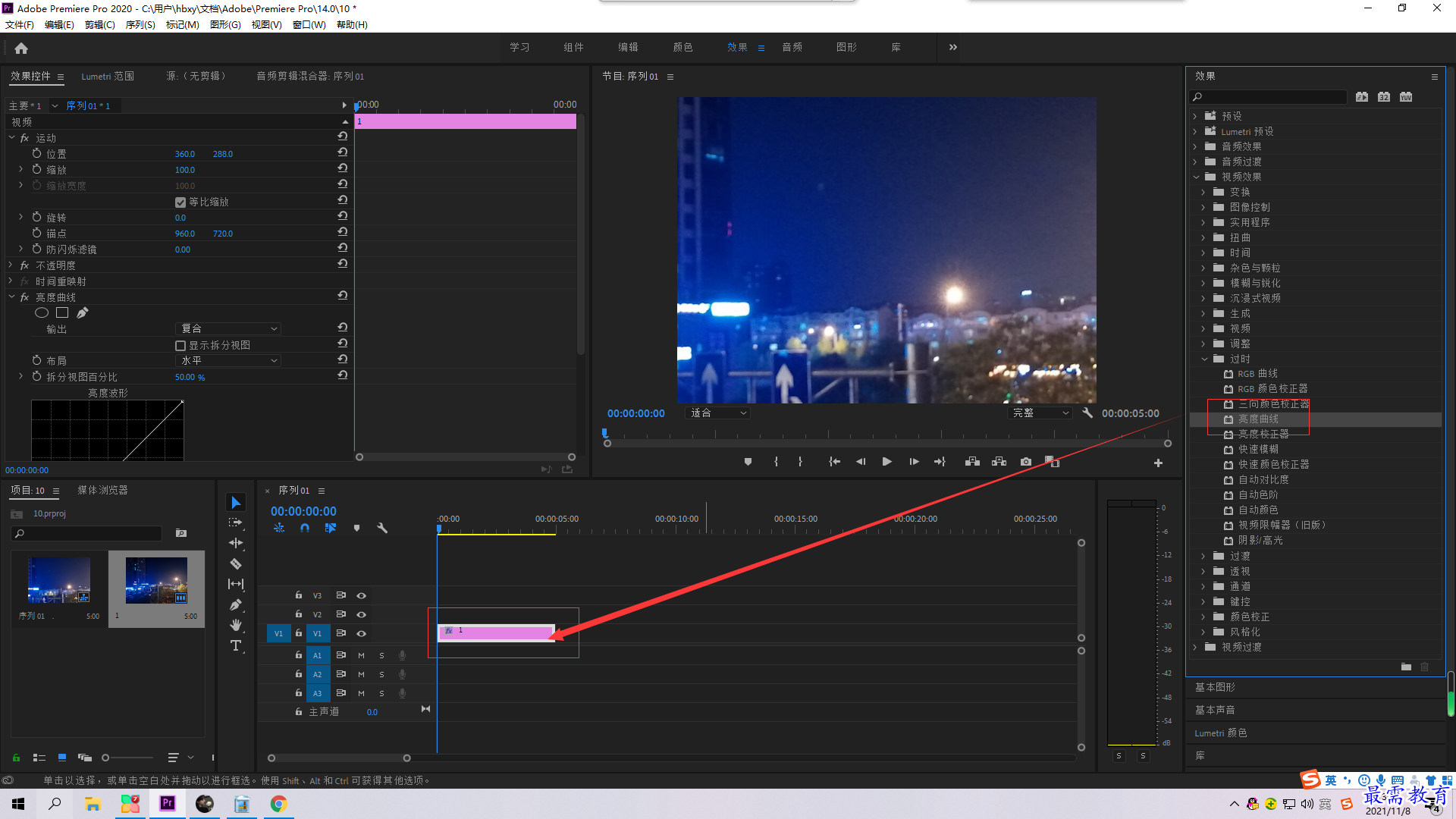This screenshot has height=819, width=1456.
Task: Collapse the 过时 folder
Action: click(1204, 359)
